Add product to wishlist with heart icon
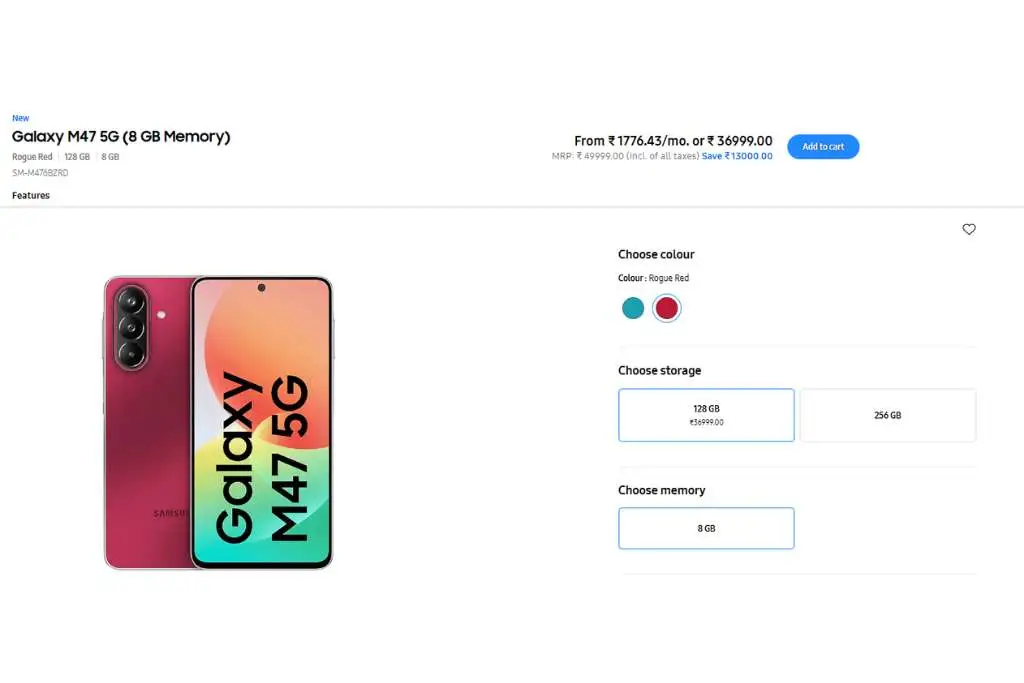The height and width of the screenshot is (683, 1024). pos(968,229)
